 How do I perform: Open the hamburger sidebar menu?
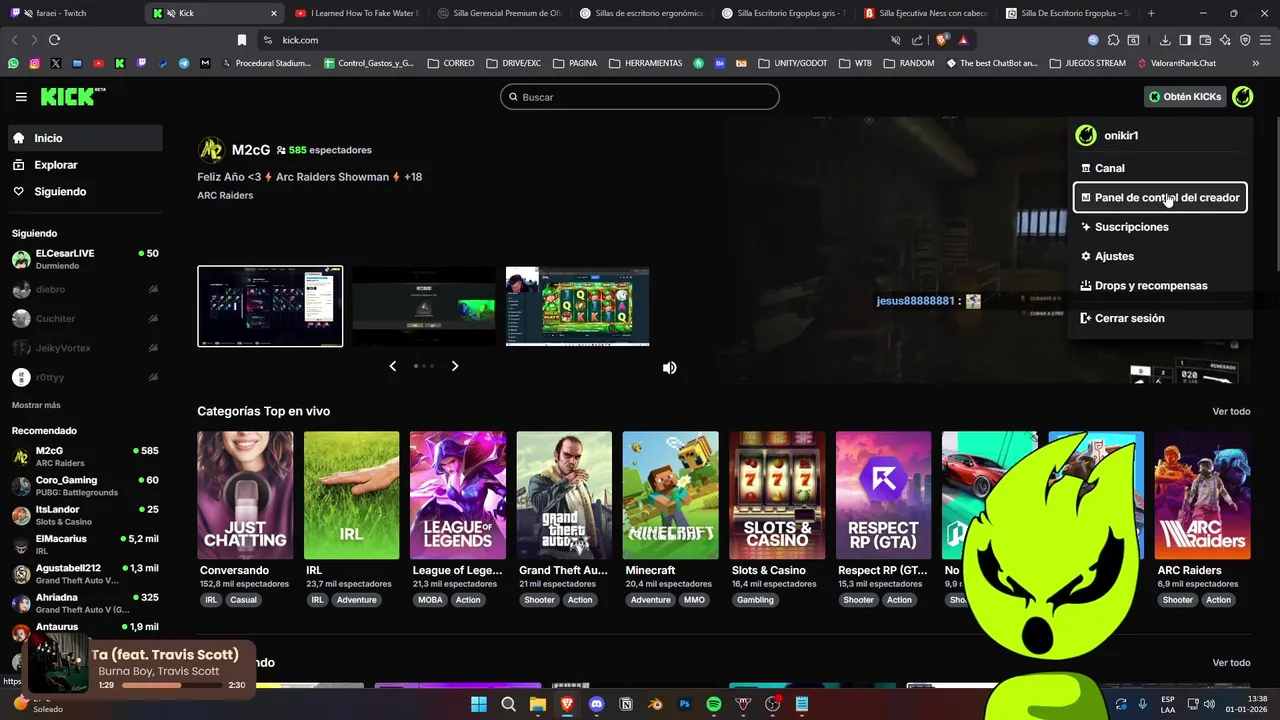coord(21,97)
